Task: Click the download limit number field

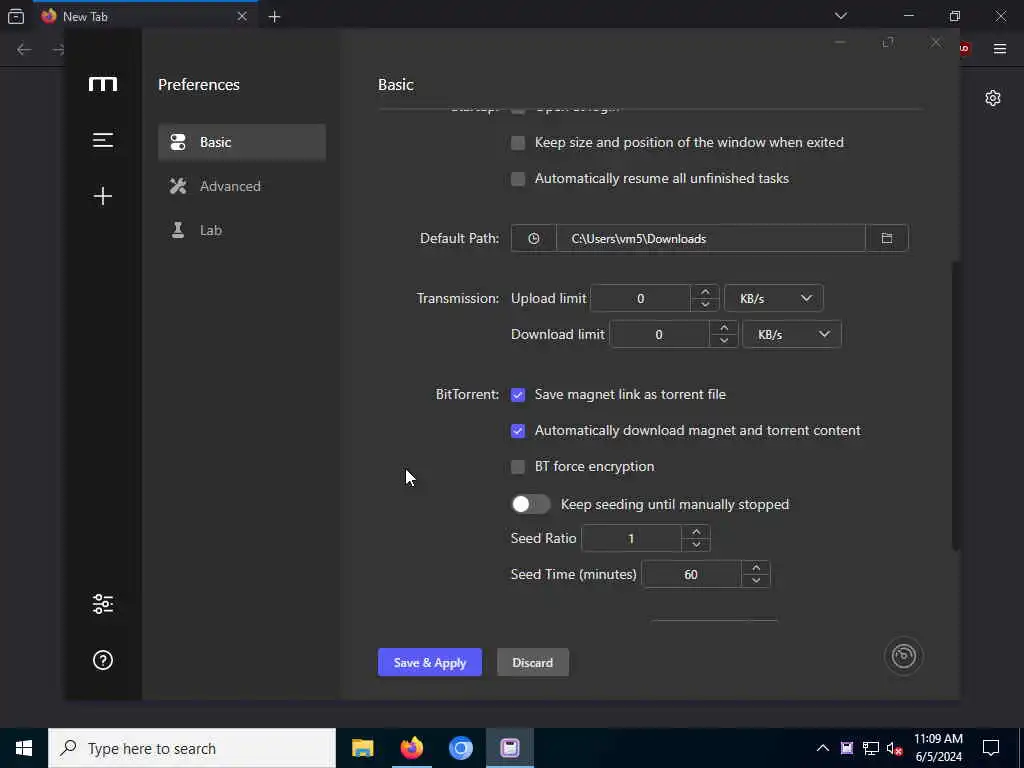Action: (659, 334)
